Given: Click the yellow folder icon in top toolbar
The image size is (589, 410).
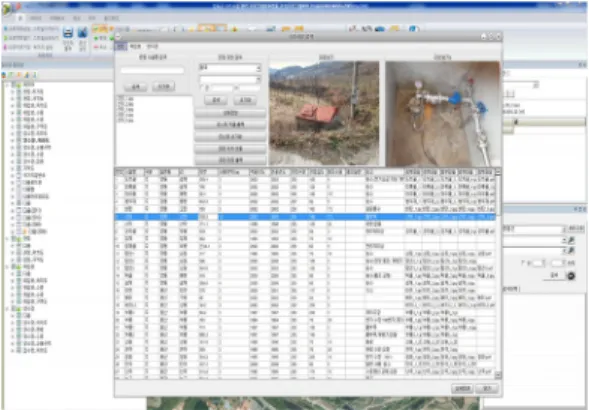Looking at the screenshot, I should point(395,29).
